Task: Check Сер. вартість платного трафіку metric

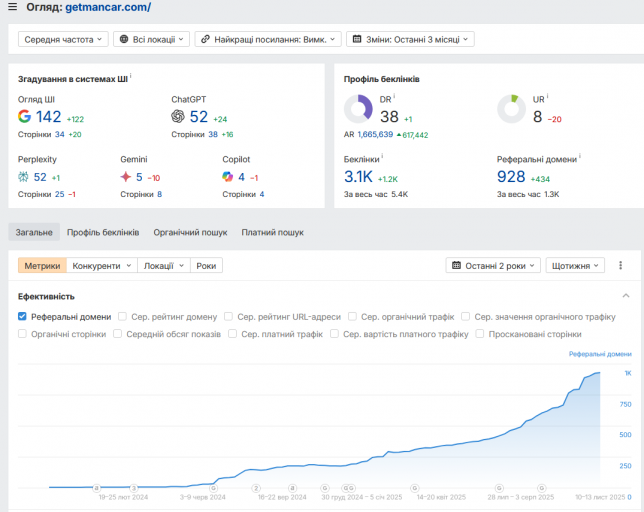Action: coord(334,333)
